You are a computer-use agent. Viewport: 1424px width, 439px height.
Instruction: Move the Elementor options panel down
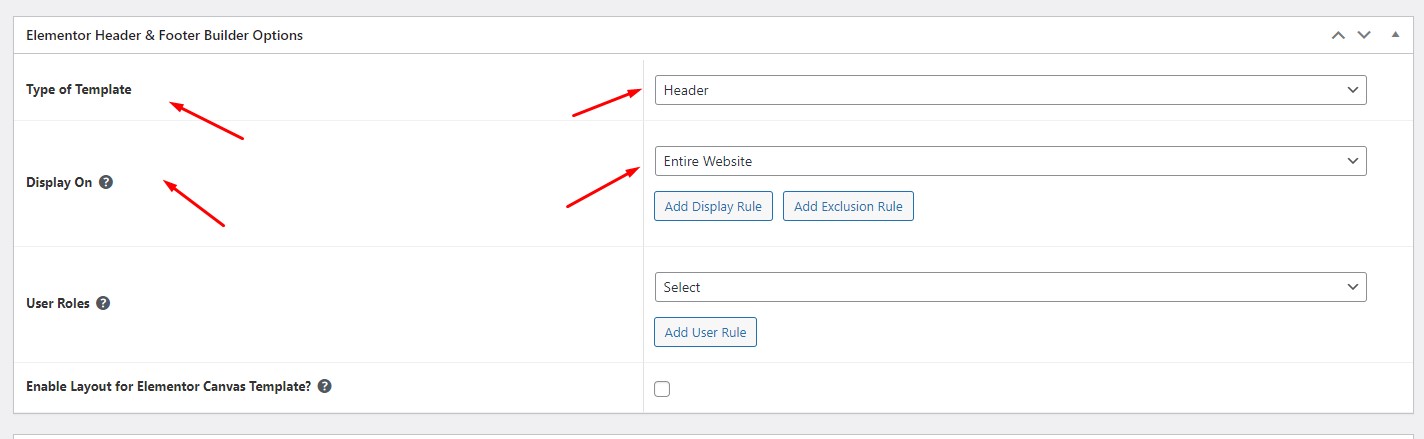[x=1364, y=35]
